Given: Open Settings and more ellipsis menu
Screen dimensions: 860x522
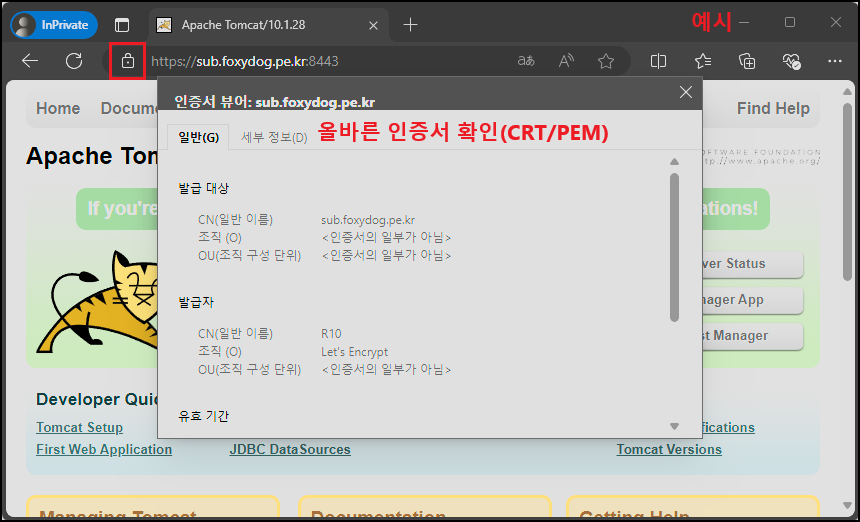Looking at the screenshot, I should (835, 61).
